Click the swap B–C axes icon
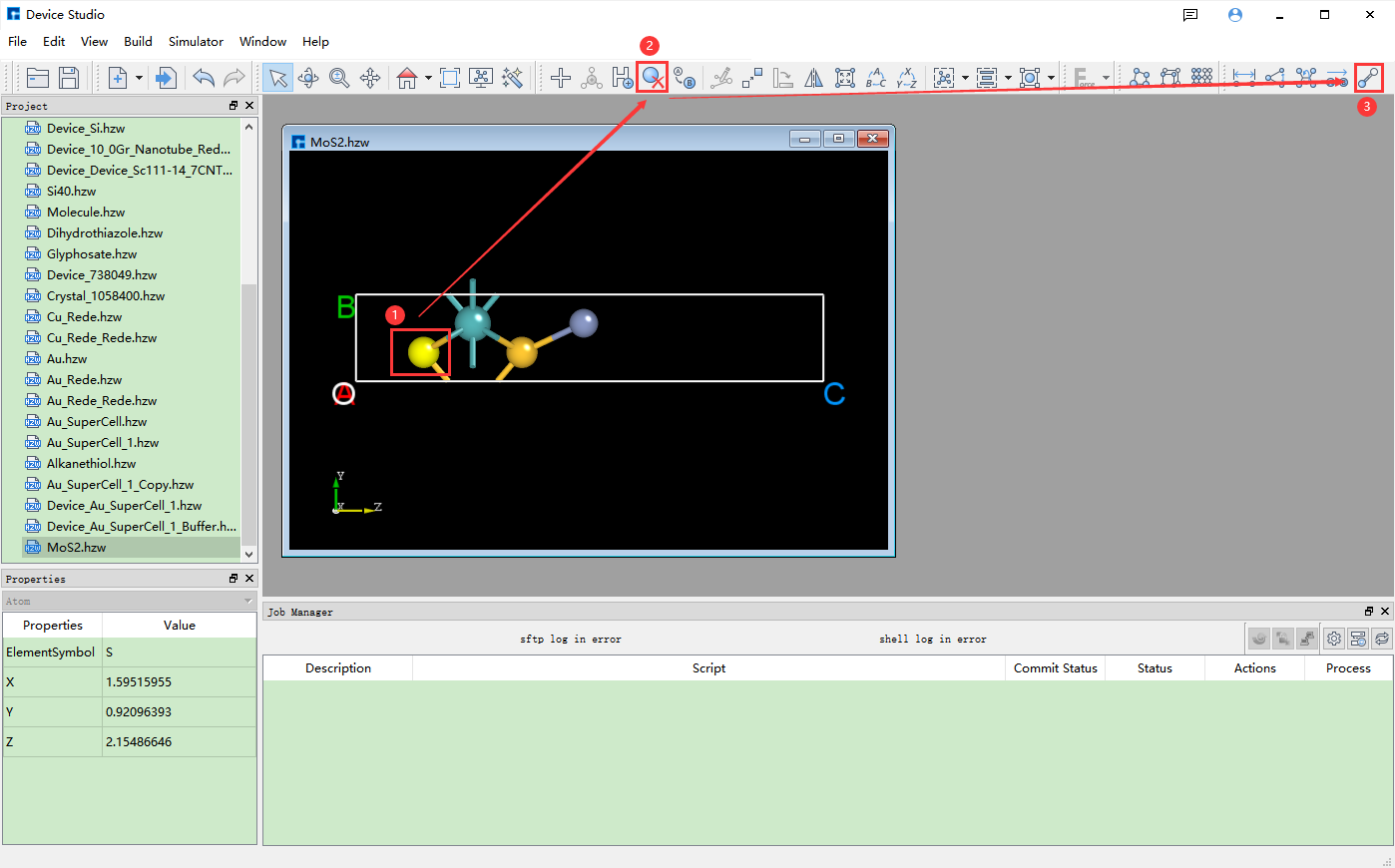 click(875, 77)
